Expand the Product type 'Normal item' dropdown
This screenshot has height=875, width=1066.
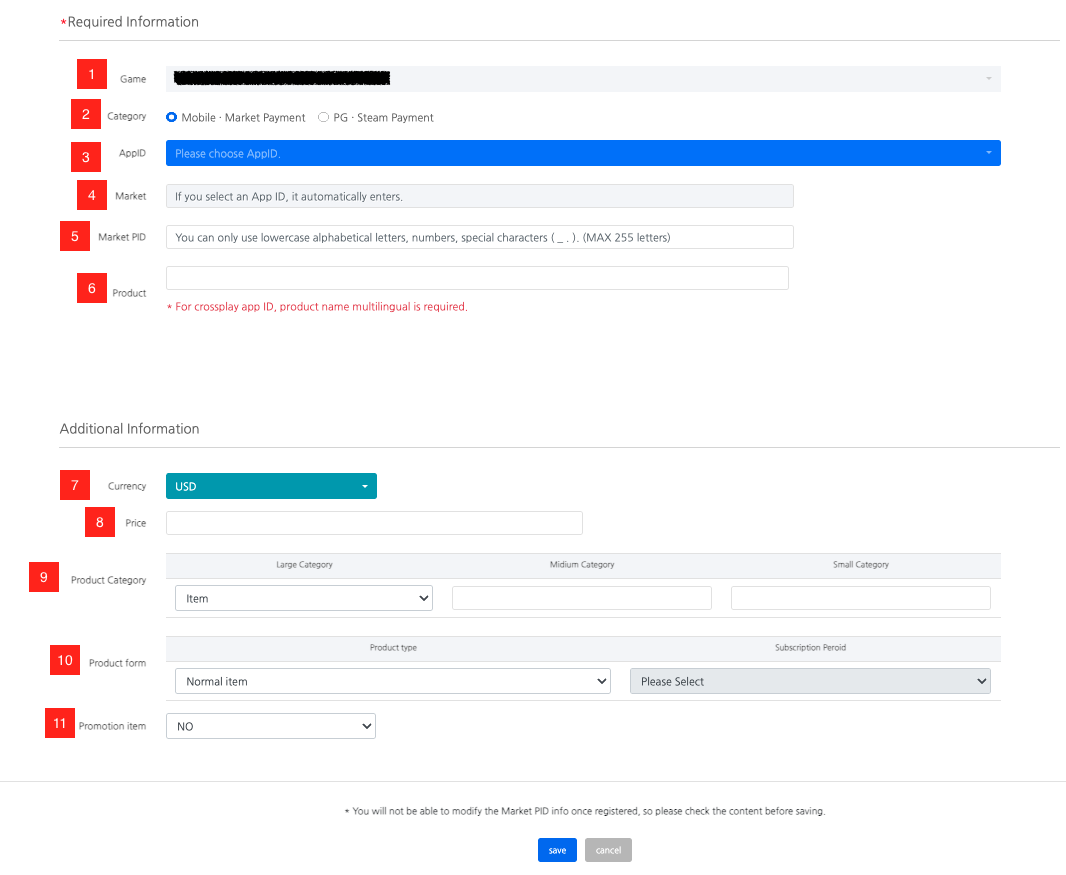click(392, 681)
